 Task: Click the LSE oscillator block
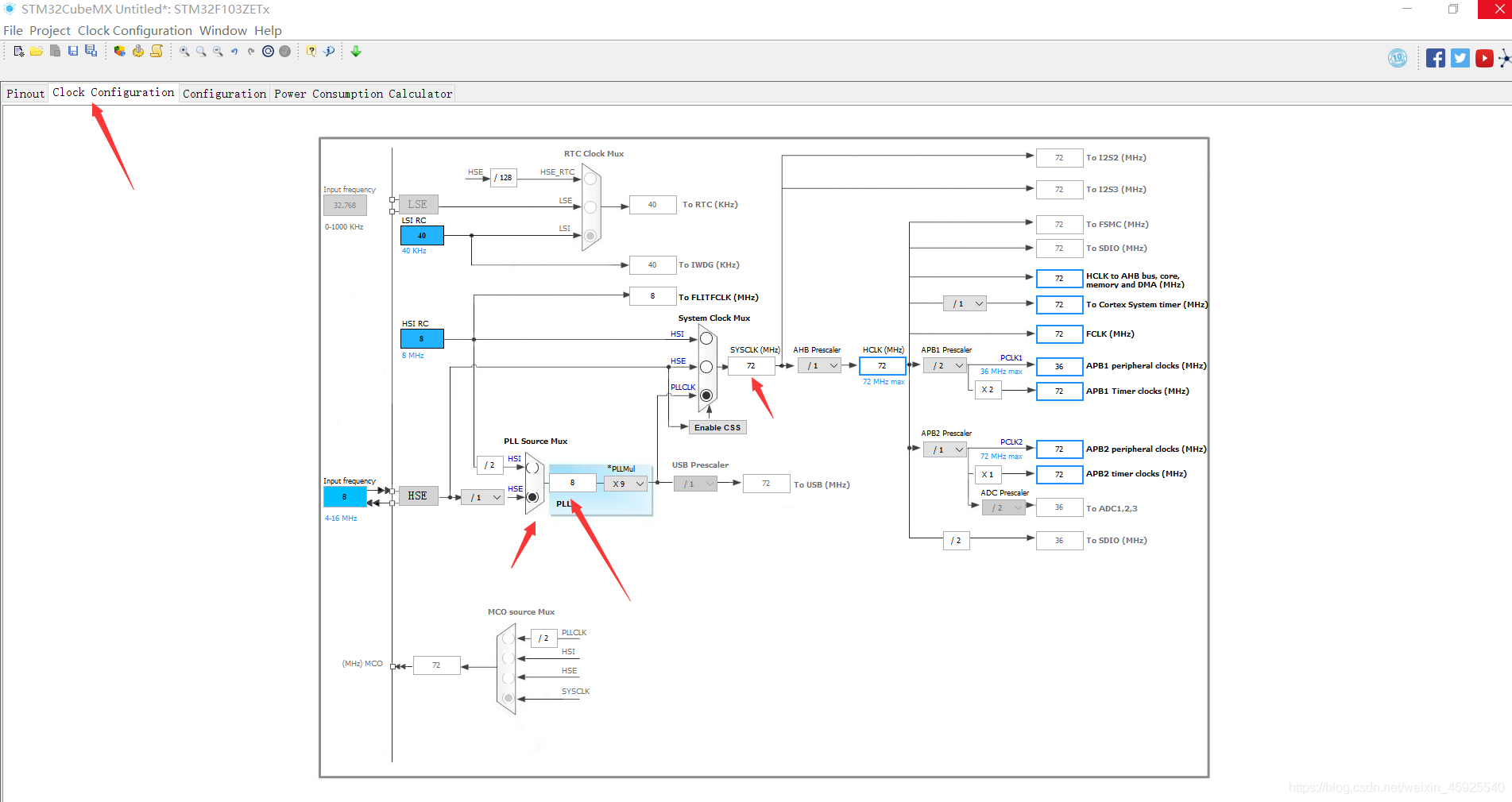[418, 204]
